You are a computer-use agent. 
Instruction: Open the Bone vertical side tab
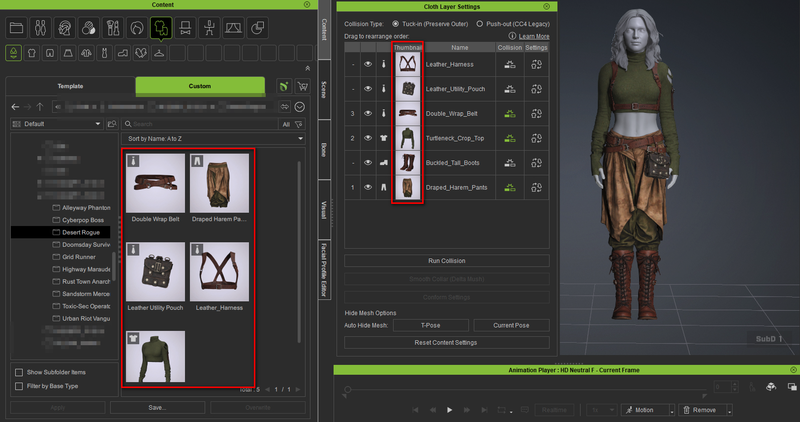(323, 150)
